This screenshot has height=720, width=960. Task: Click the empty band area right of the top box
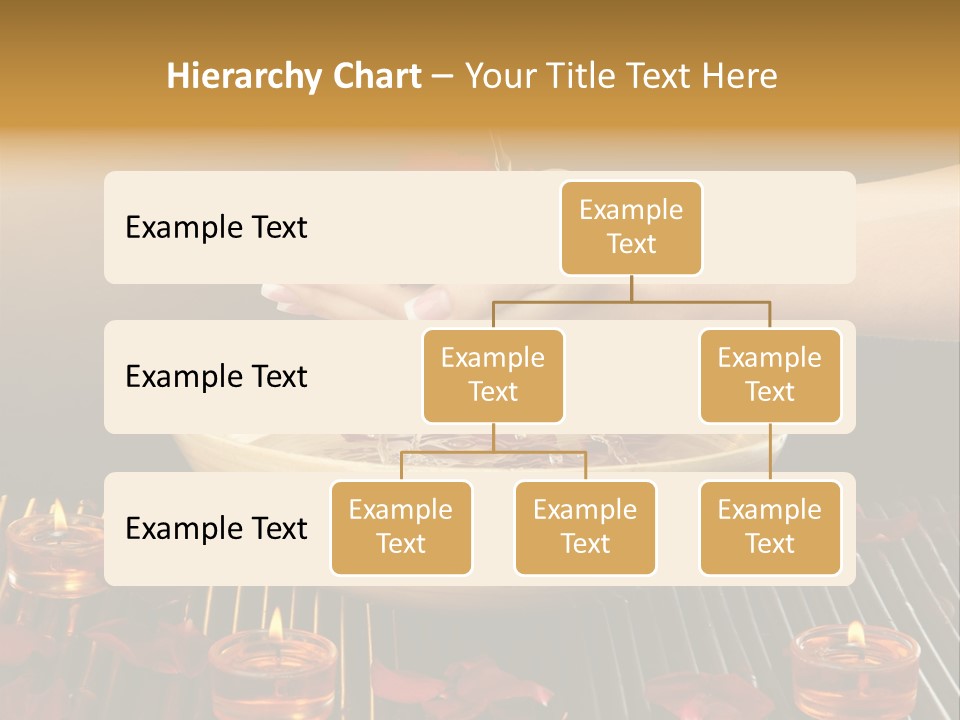pos(778,228)
